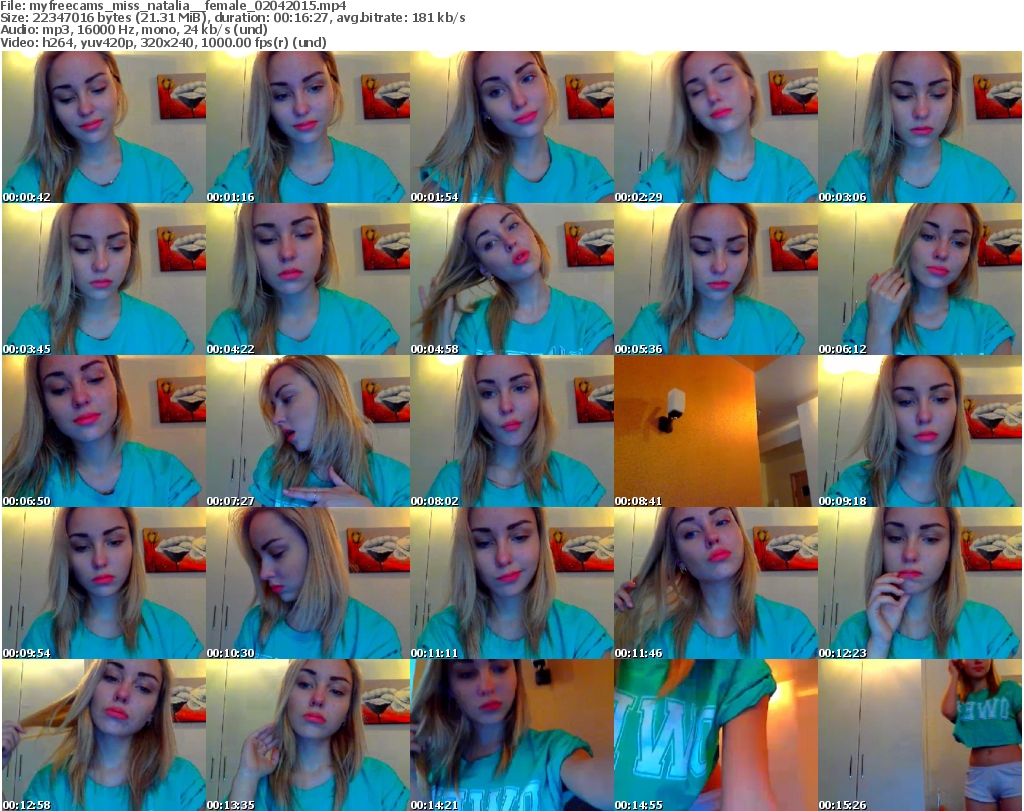Pick the frame marked 00:09:18
The height and width of the screenshot is (811, 1024).
920,431
